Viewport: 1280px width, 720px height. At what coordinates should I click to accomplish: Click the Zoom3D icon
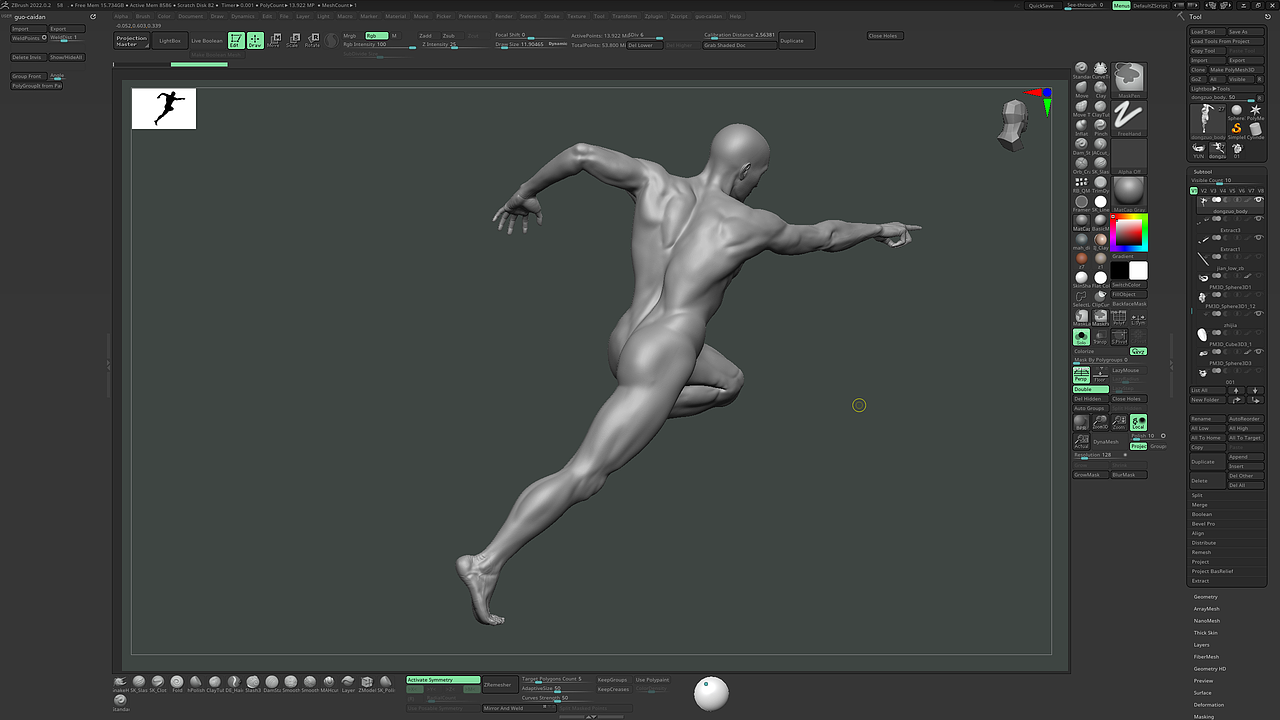[1100, 423]
